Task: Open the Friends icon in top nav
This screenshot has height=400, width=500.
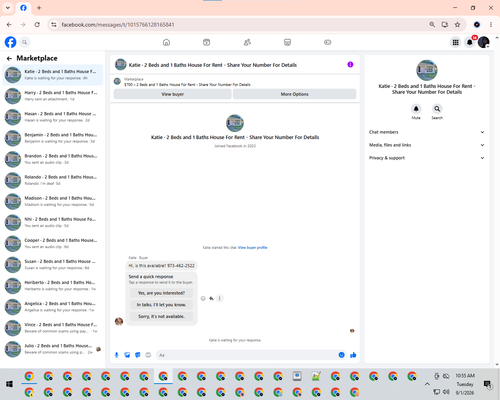Action: pyautogui.click(x=247, y=42)
